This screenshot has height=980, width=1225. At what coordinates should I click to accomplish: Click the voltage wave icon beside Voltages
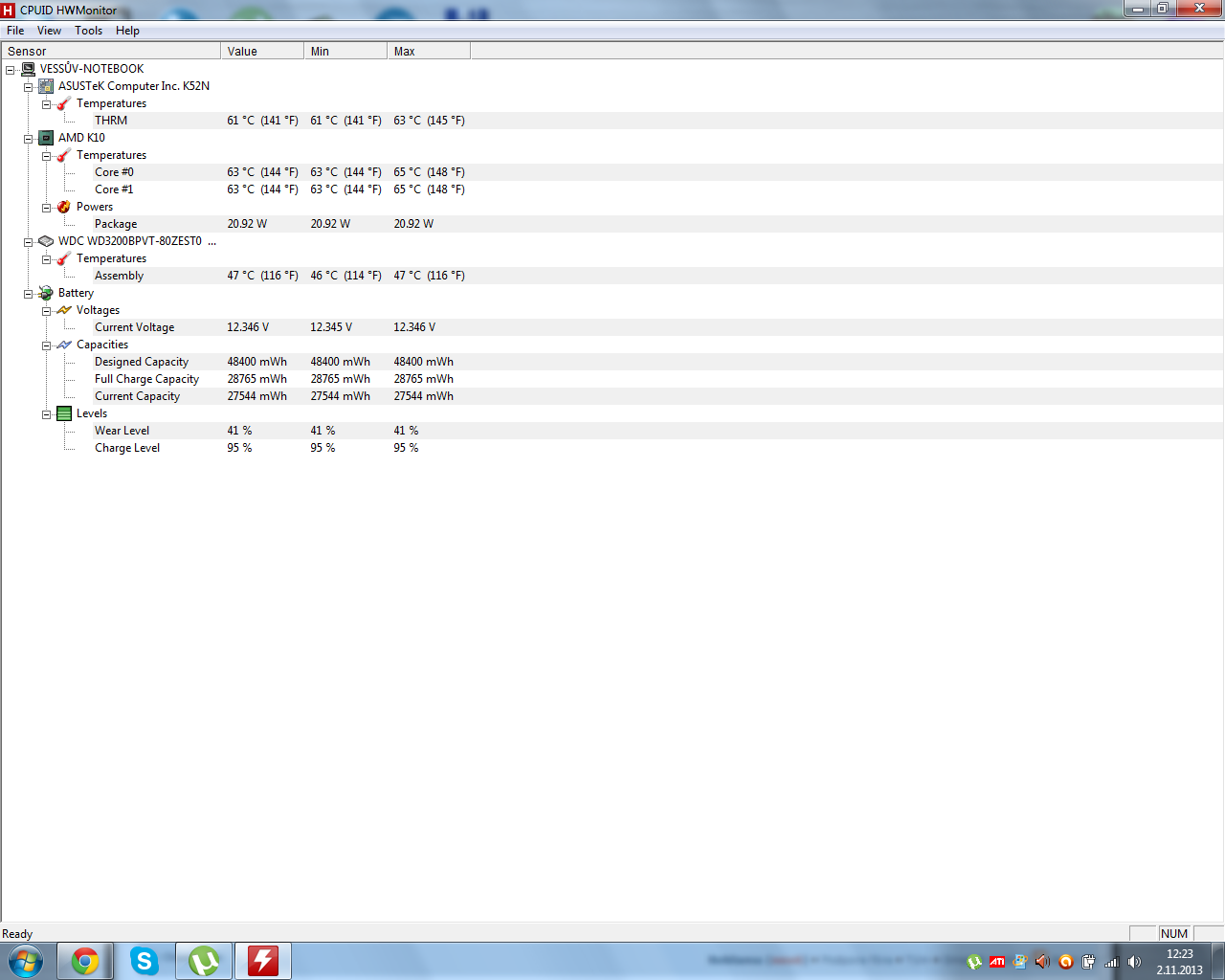pos(64,310)
